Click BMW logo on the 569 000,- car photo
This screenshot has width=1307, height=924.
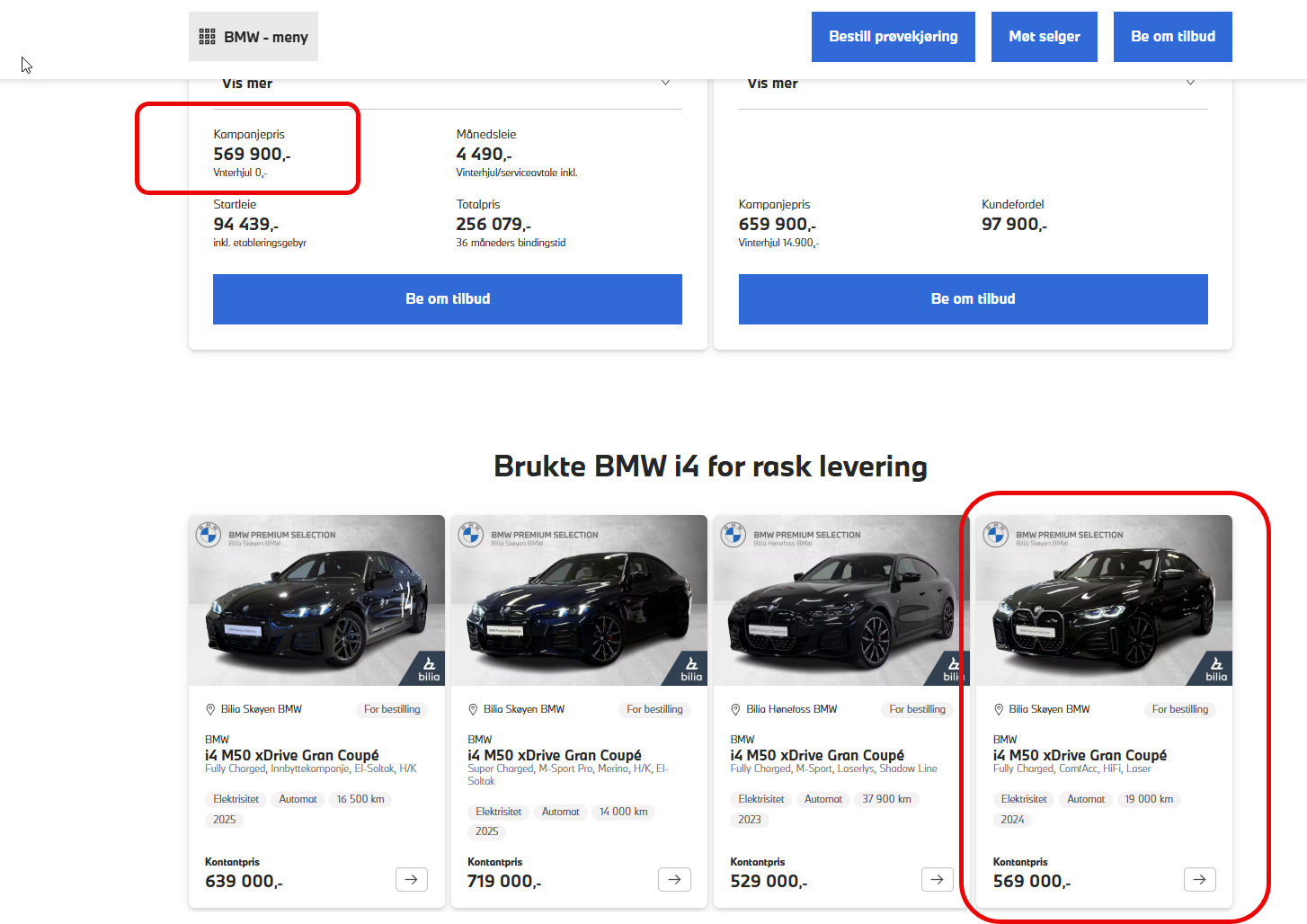click(x=996, y=535)
